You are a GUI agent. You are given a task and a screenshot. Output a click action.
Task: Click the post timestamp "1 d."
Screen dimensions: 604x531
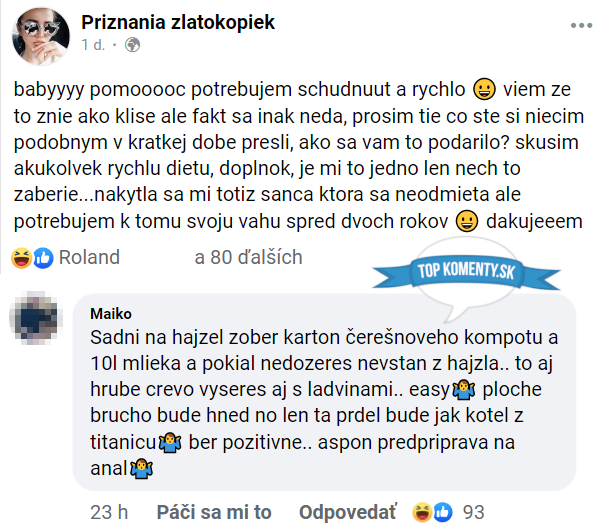click(x=93, y=46)
